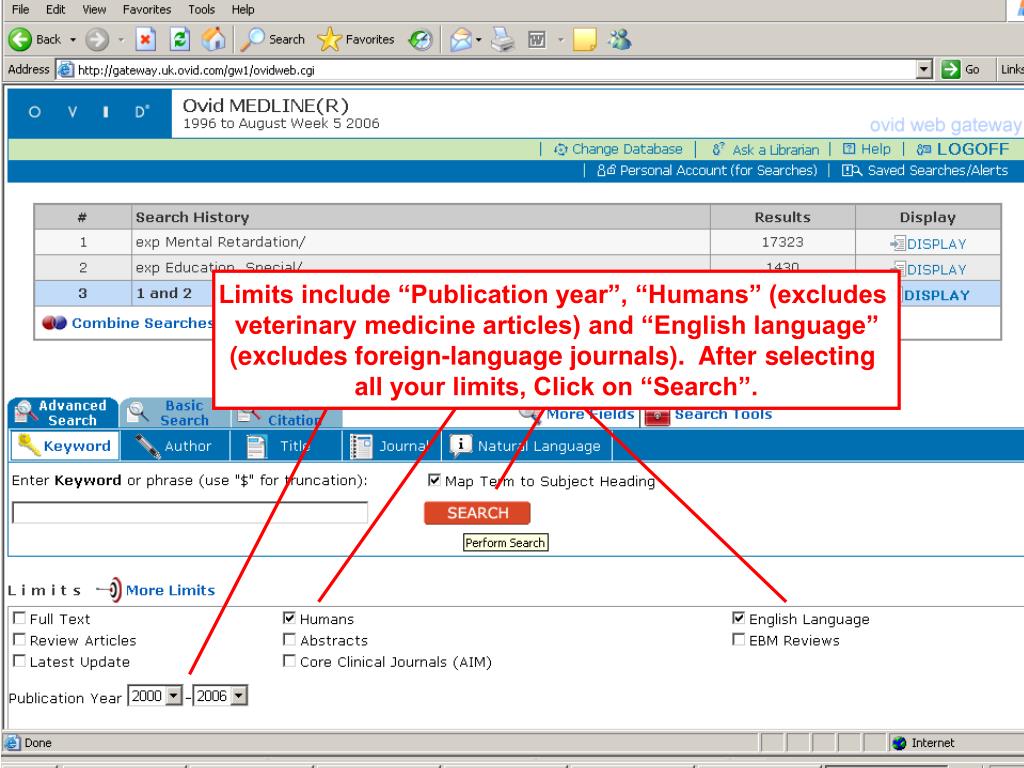Uncheck the English Language limit
This screenshot has height=768, width=1024.
pyautogui.click(x=739, y=618)
